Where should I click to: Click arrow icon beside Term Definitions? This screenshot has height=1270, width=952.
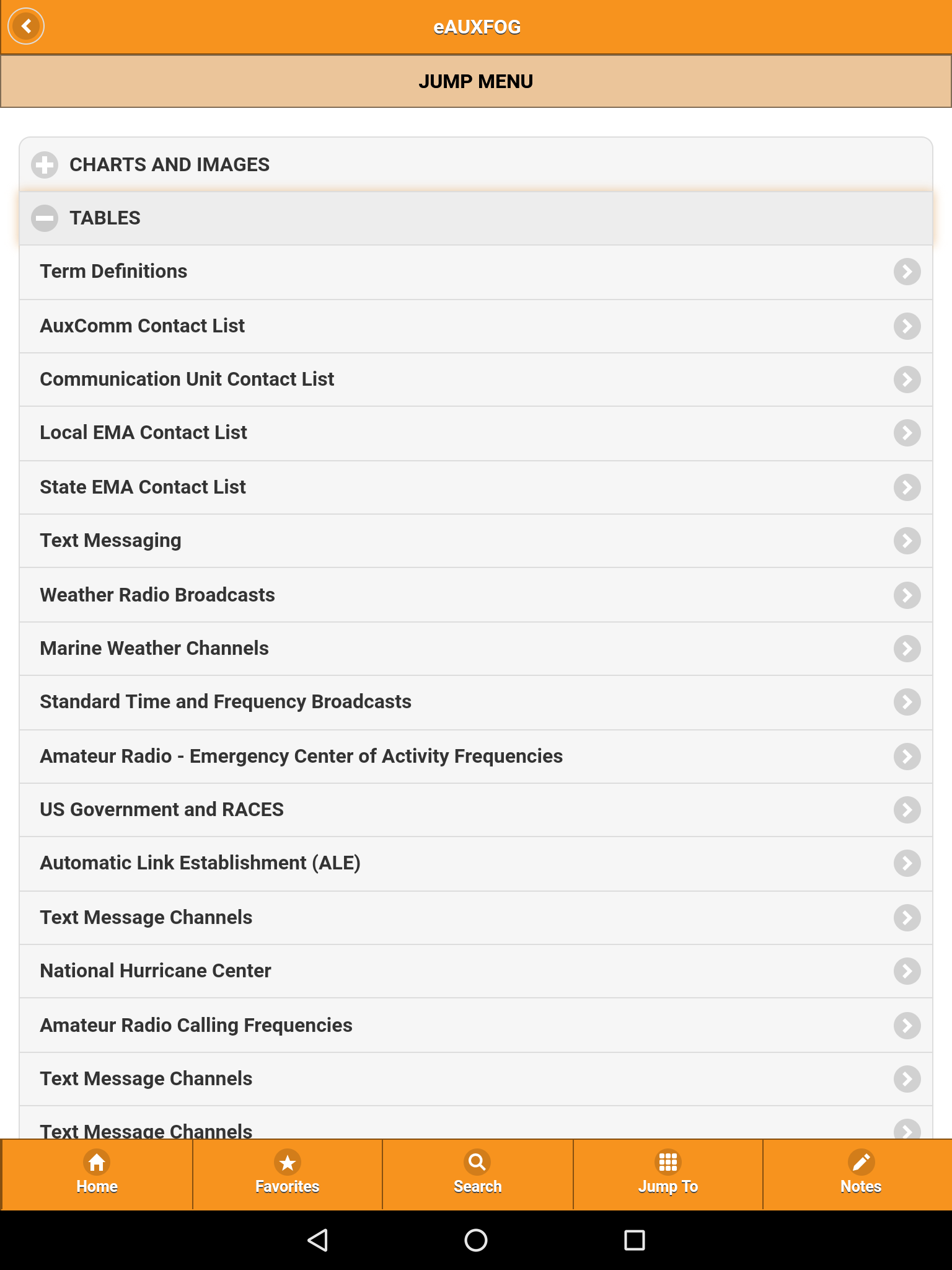[x=907, y=272]
